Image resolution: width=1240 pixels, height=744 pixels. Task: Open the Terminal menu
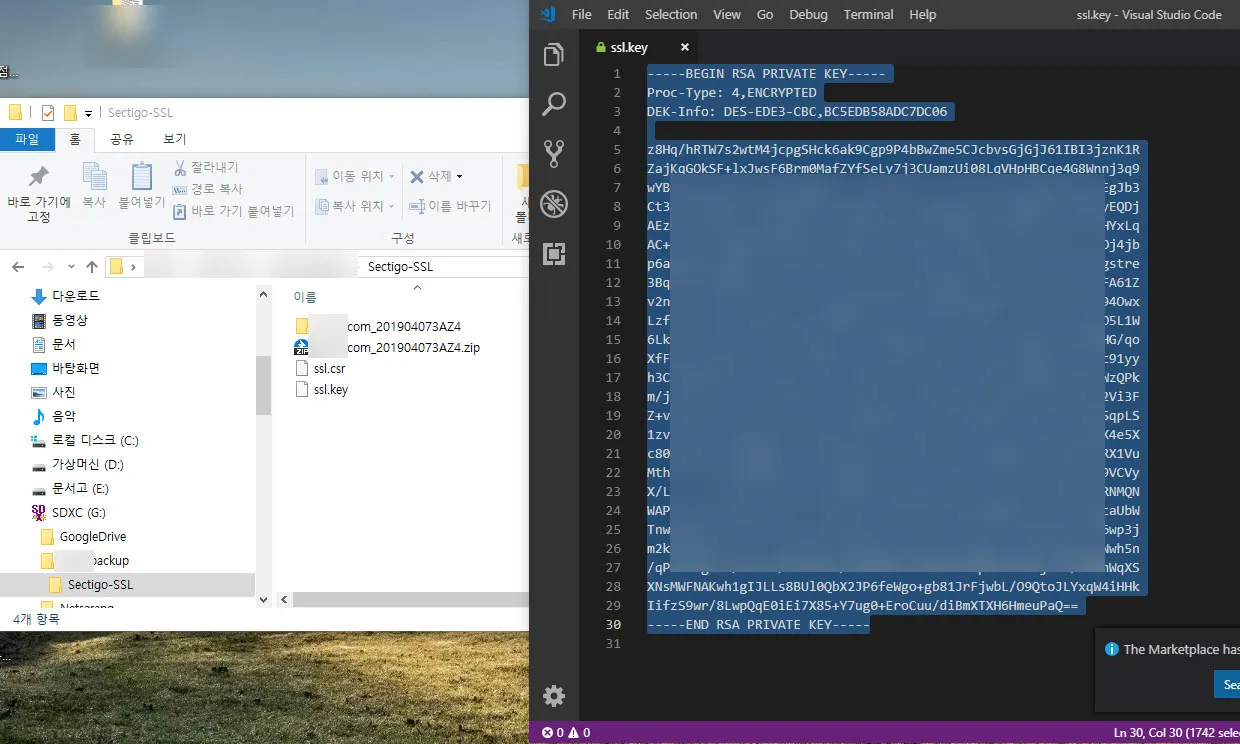[868, 14]
